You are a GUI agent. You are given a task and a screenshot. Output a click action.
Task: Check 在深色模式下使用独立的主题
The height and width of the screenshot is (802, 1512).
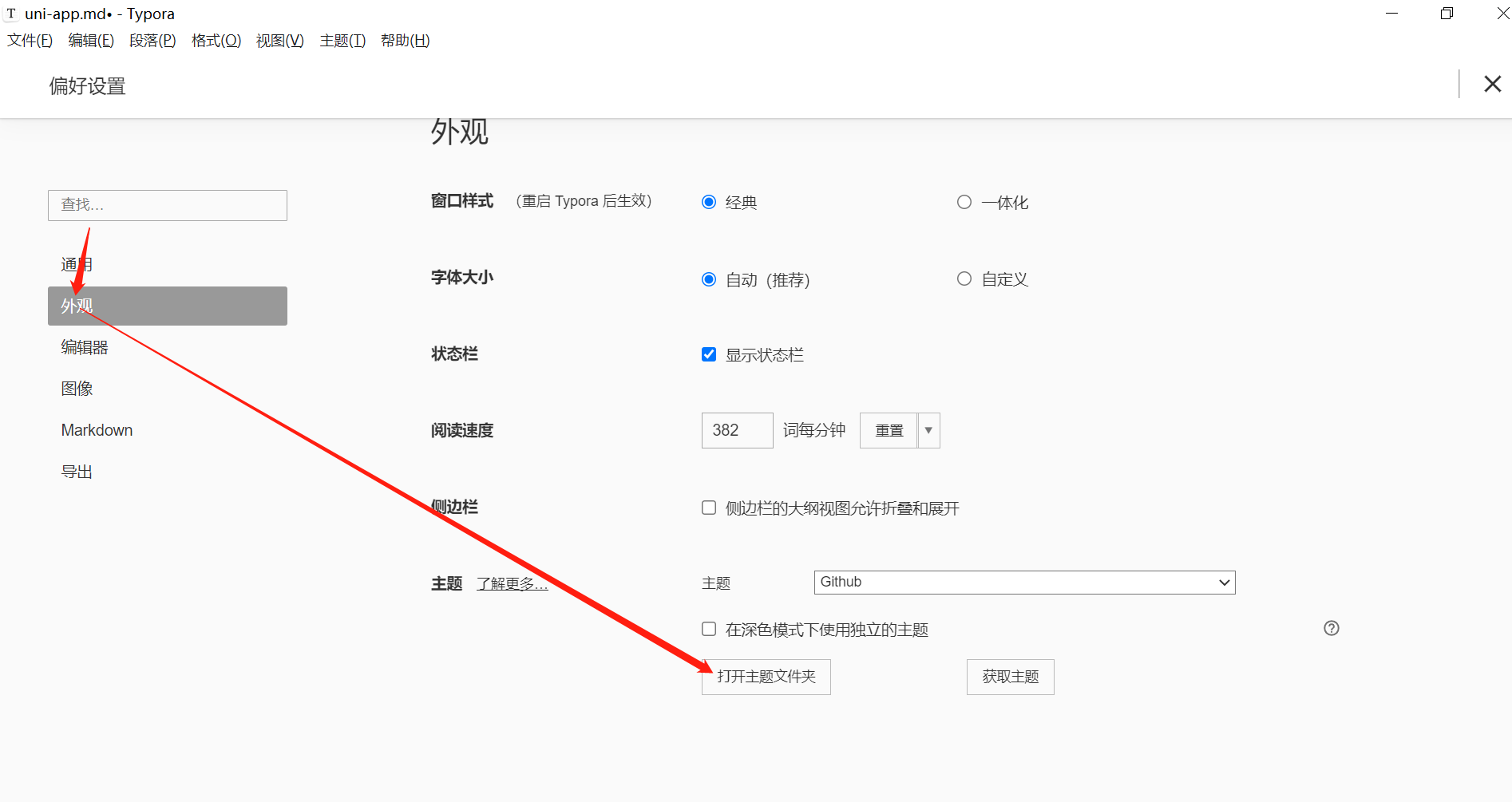pyautogui.click(x=708, y=629)
